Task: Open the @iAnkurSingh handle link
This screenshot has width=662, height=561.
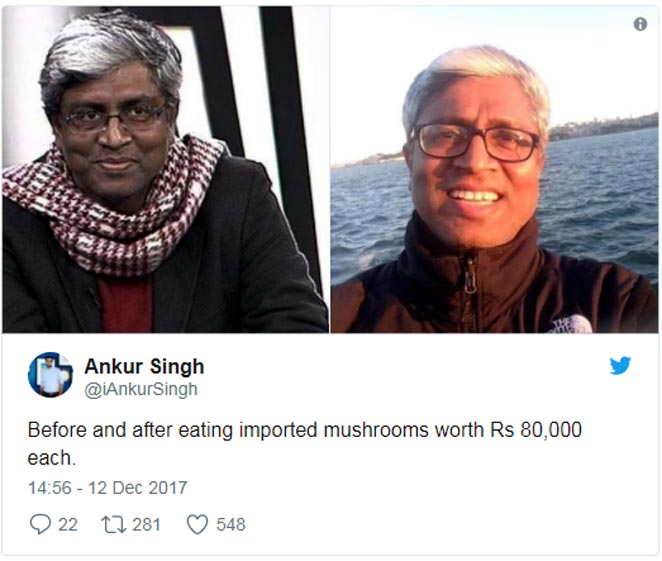Action: 141,389
